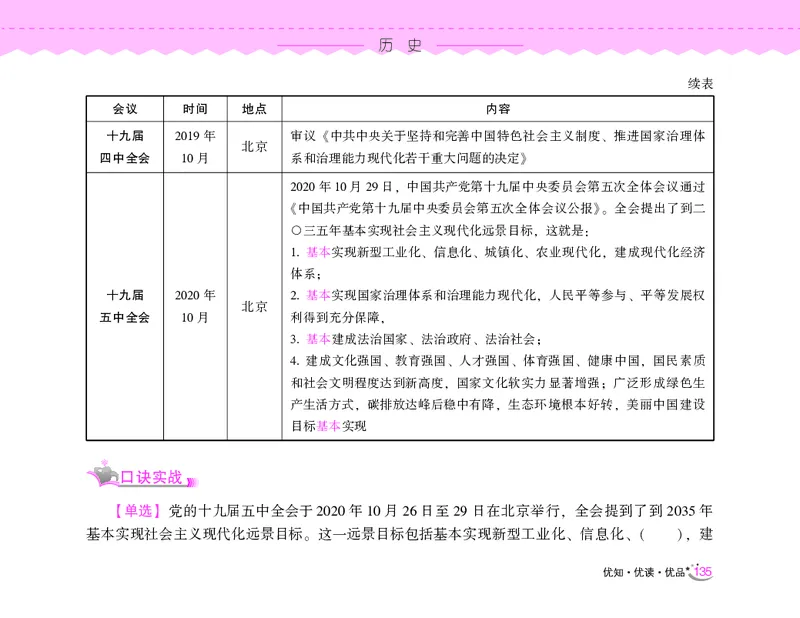Click the 地点 column header
This screenshot has height=618, width=800.
pos(255,109)
